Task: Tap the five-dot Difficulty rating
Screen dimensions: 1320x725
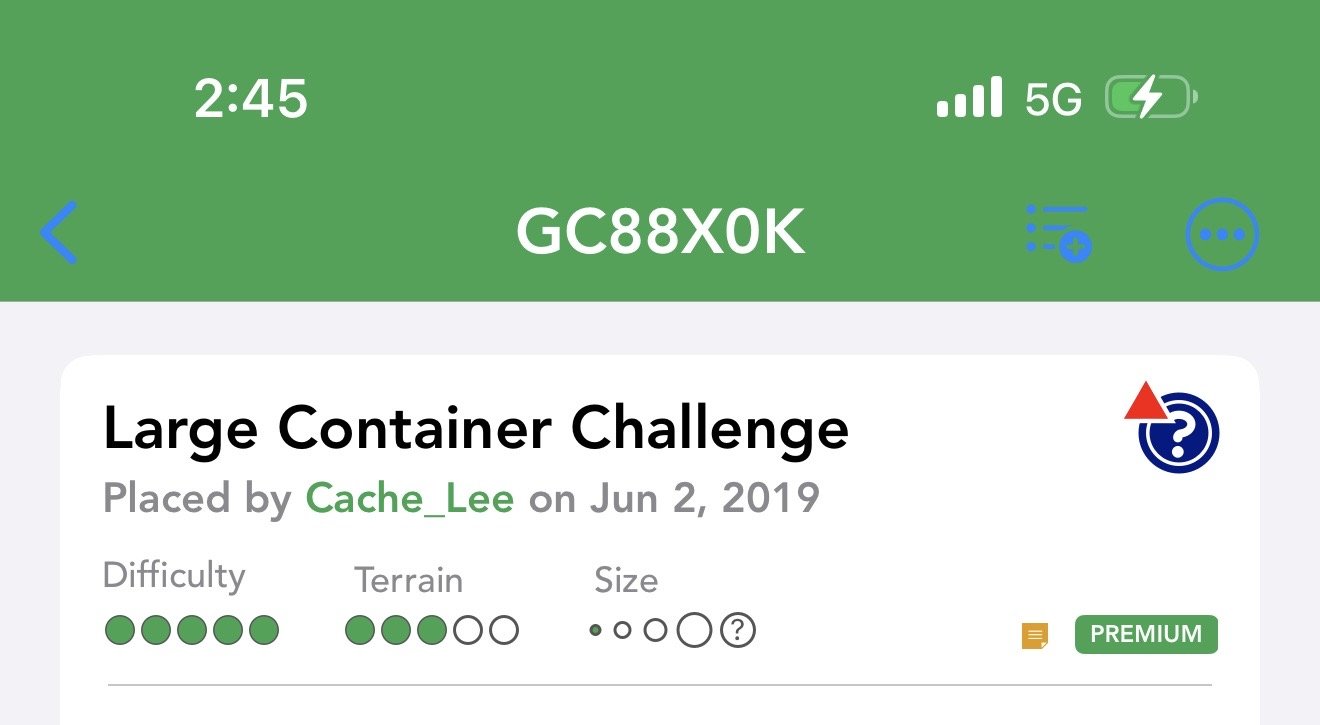Action: pos(191,630)
